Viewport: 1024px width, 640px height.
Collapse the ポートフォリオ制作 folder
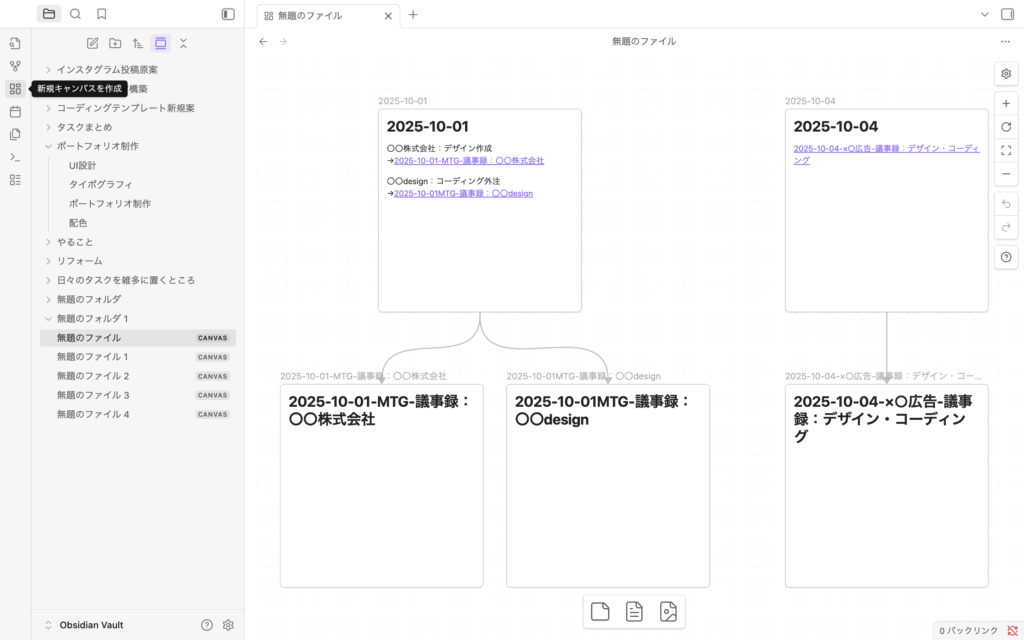pyautogui.click(x=48, y=146)
